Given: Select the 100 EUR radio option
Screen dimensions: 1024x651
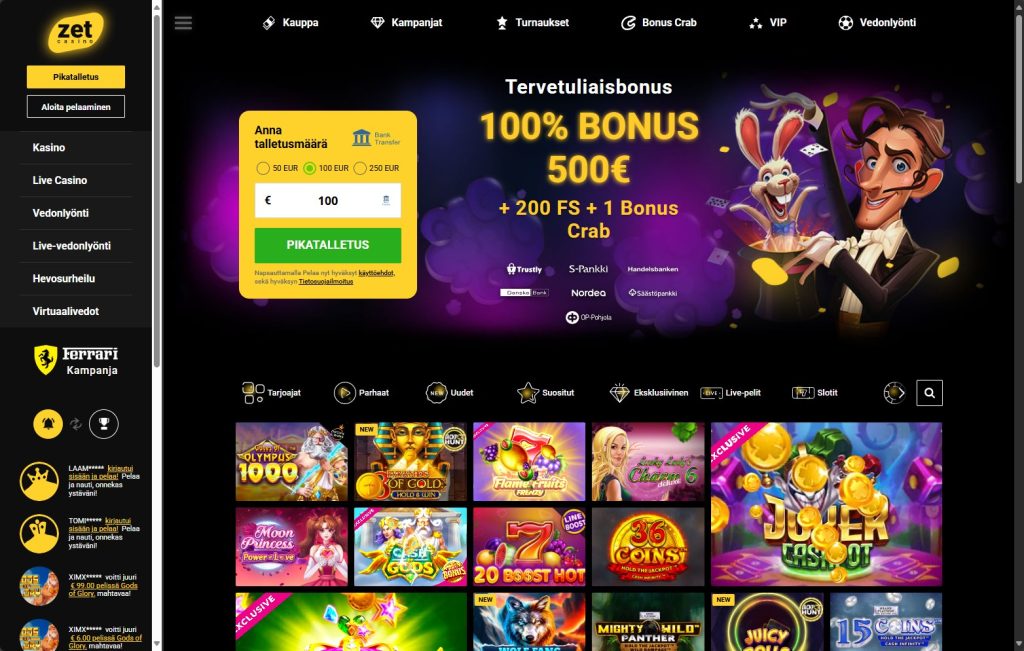Looking at the screenshot, I should (310, 168).
